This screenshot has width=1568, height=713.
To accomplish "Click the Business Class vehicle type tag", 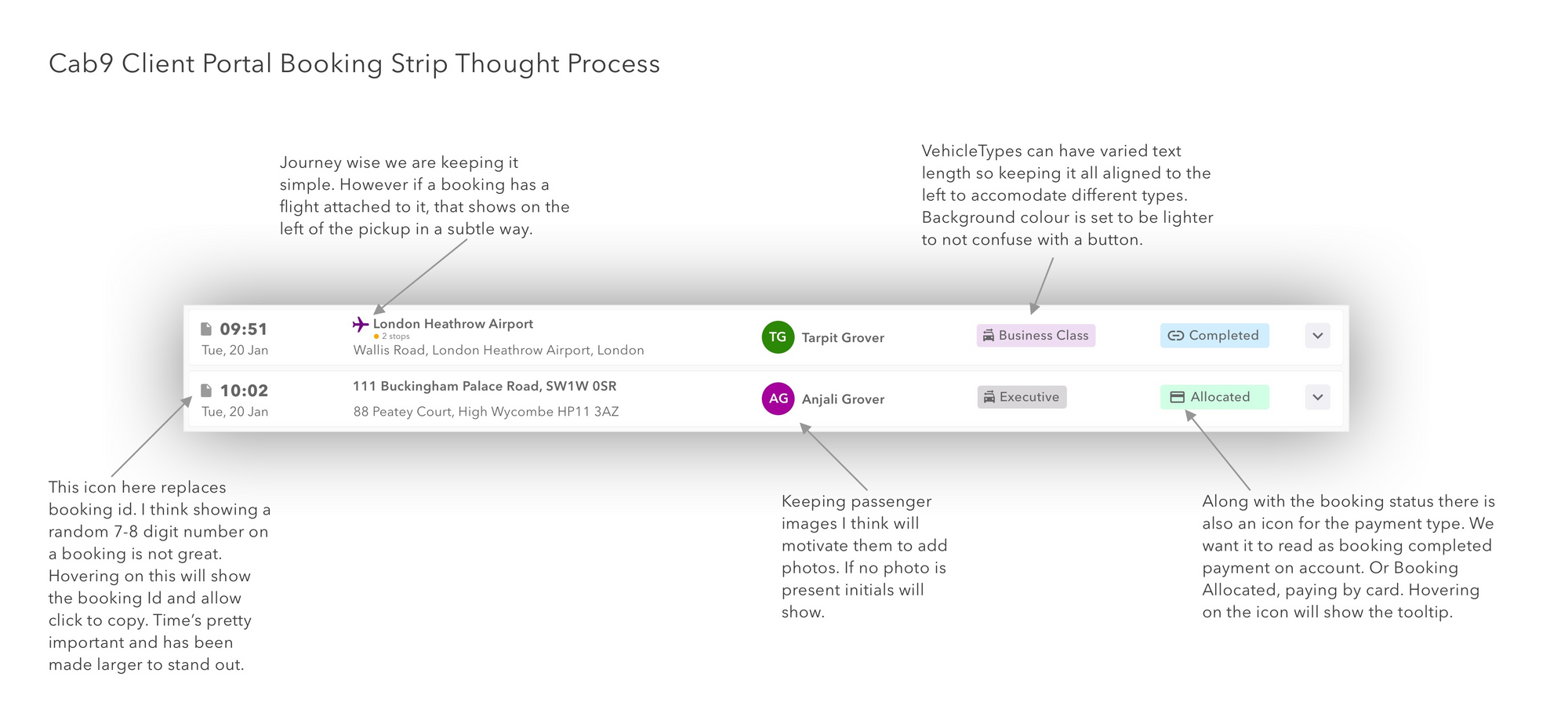I will [x=1036, y=336].
